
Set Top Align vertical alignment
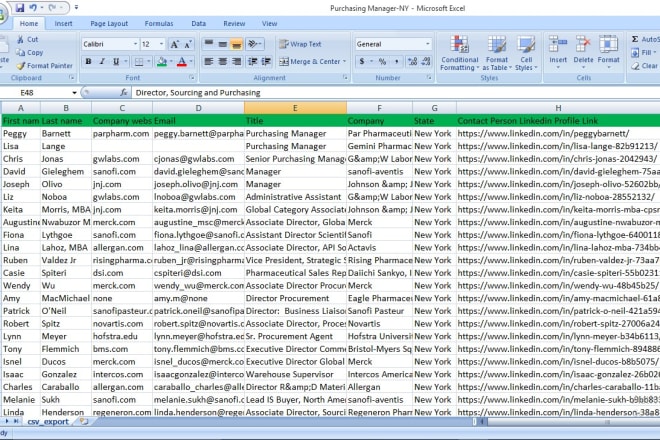pyautogui.click(x=208, y=43)
